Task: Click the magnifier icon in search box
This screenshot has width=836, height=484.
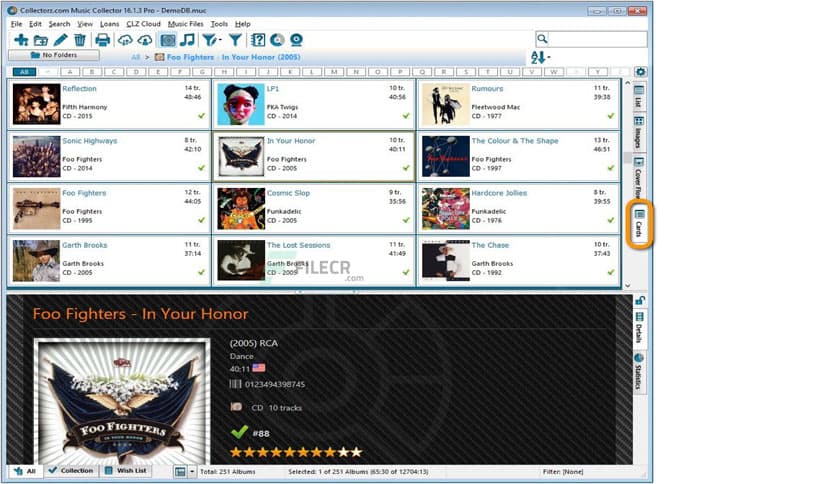Action: click(542, 39)
